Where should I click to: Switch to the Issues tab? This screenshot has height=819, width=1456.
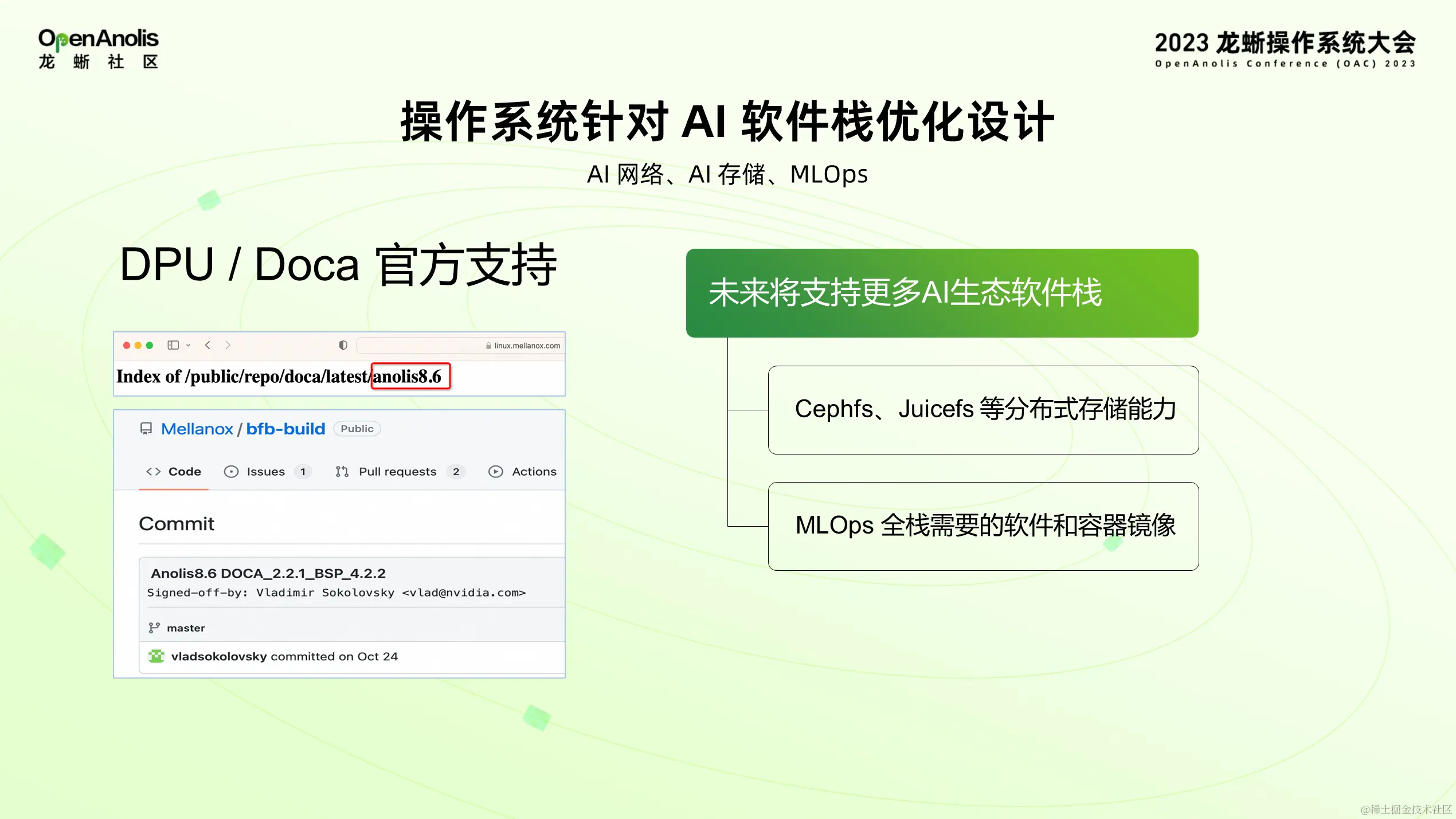(x=265, y=471)
